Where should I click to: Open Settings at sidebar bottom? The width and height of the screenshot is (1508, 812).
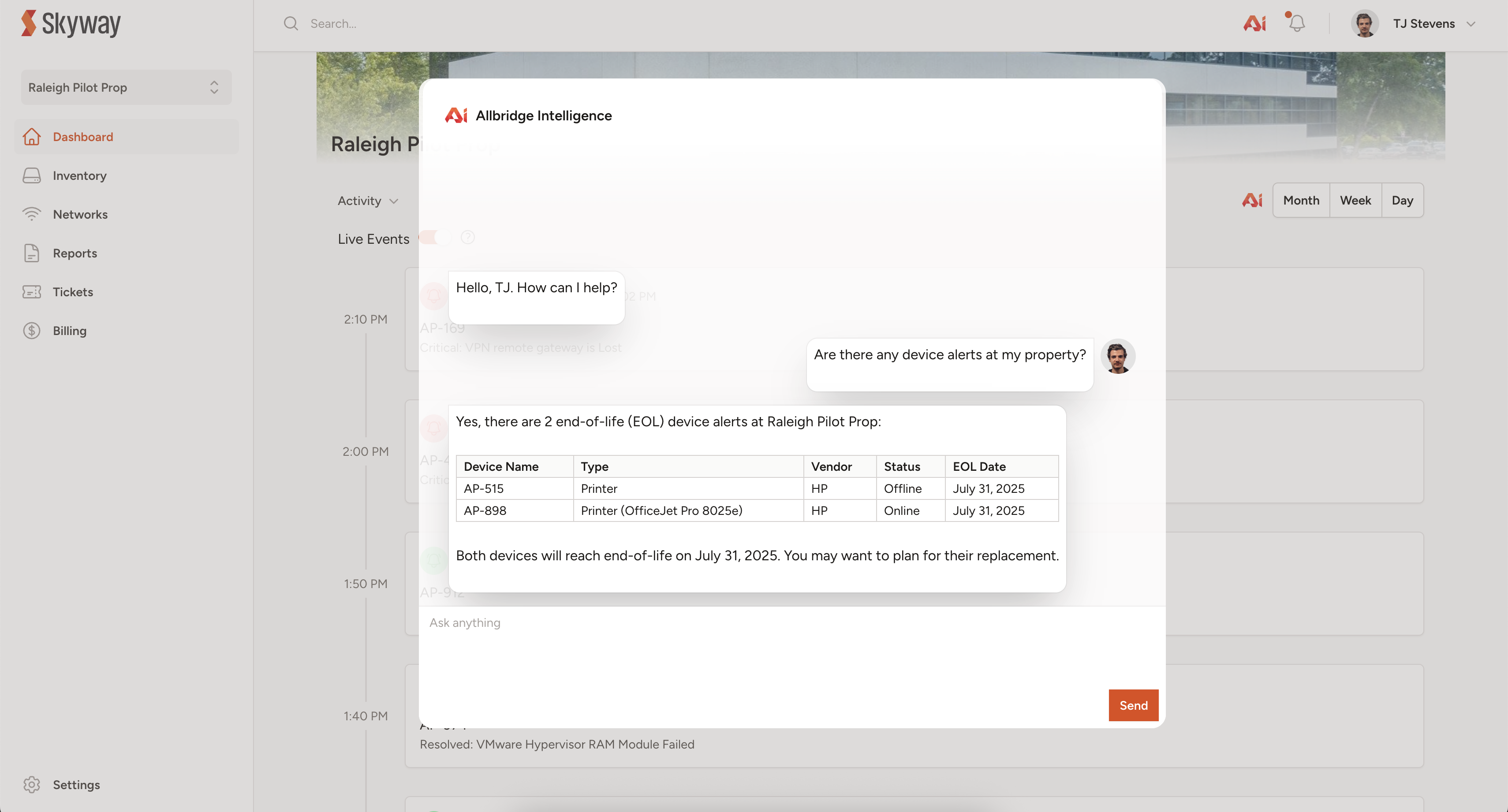pos(76,785)
